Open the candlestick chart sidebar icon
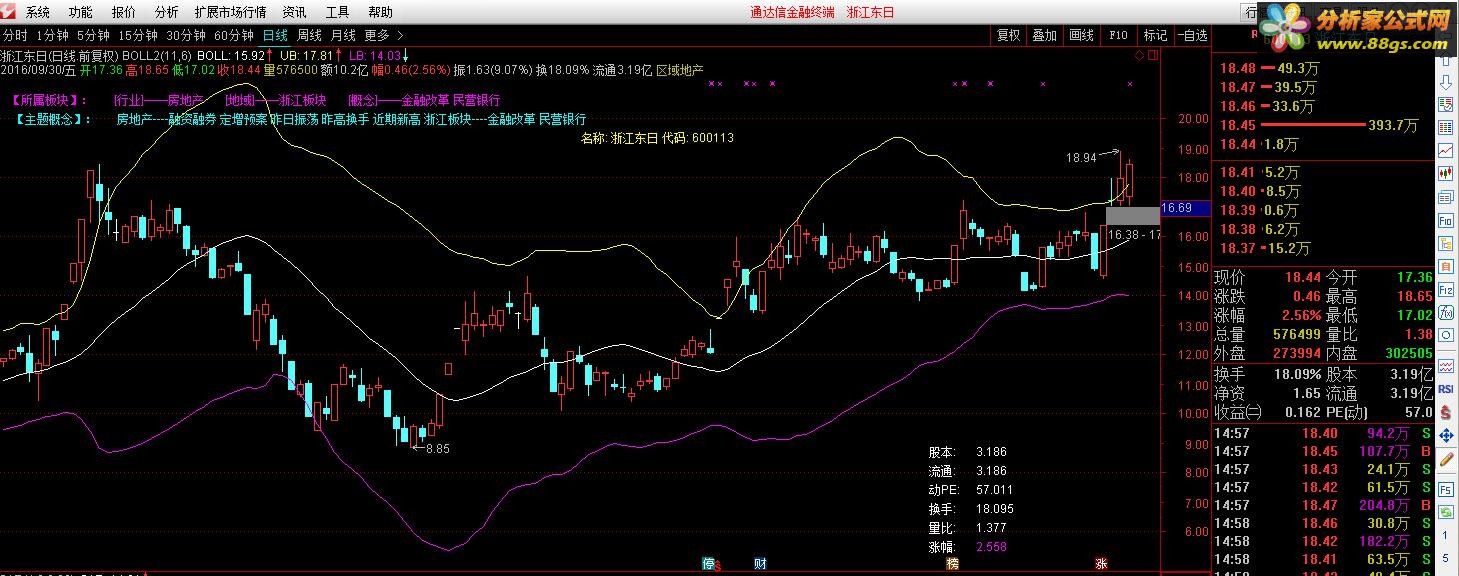 1445,174
